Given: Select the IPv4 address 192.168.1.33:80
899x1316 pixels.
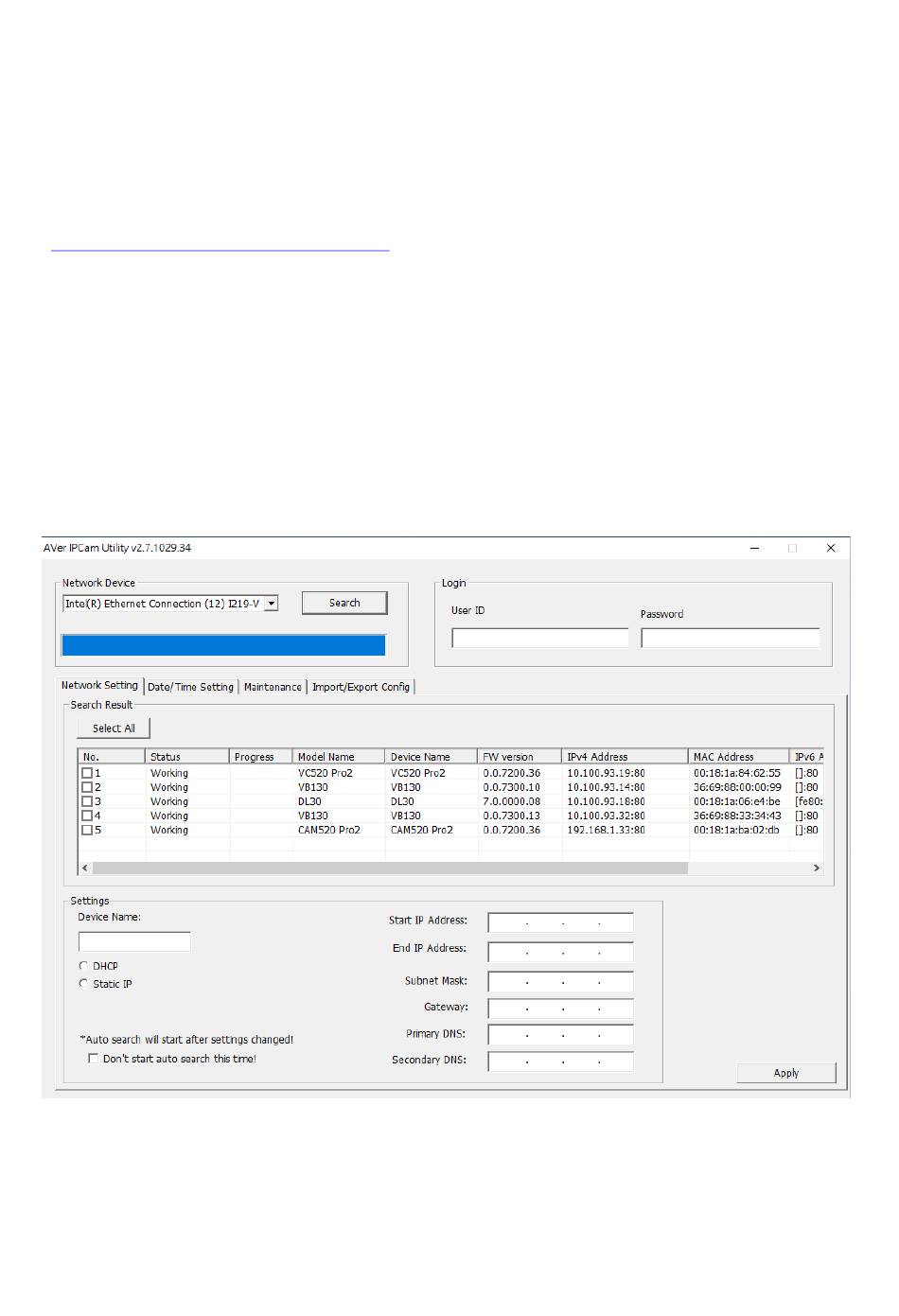Looking at the screenshot, I should click(x=606, y=830).
